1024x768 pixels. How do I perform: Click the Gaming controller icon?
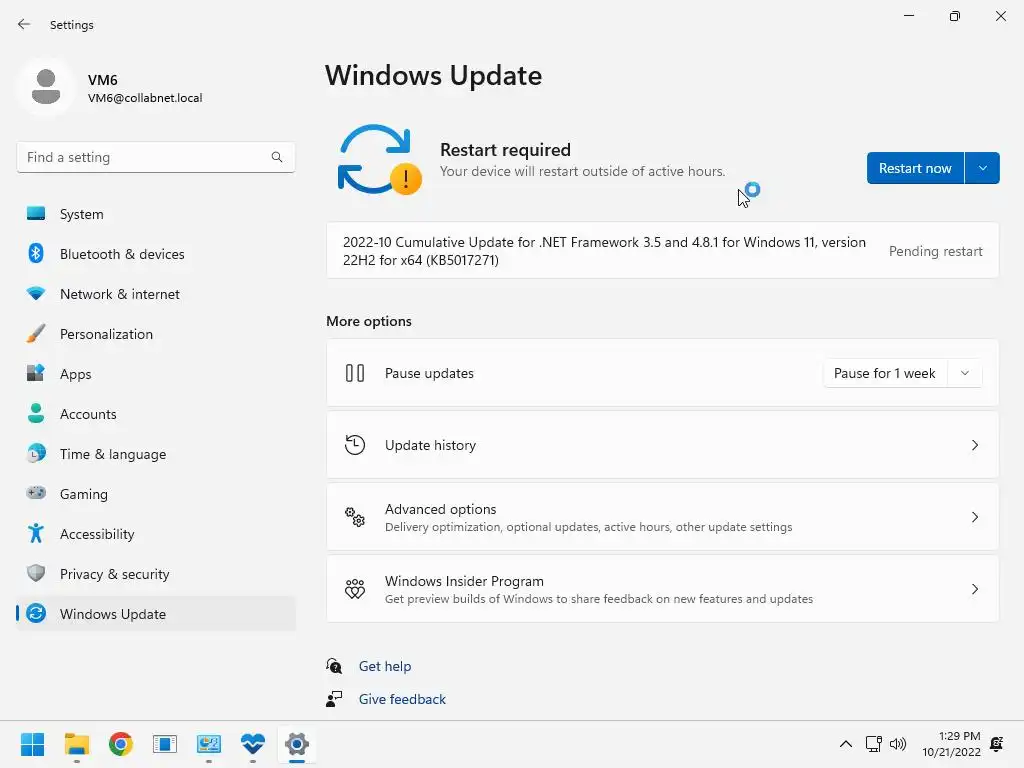tap(36, 493)
